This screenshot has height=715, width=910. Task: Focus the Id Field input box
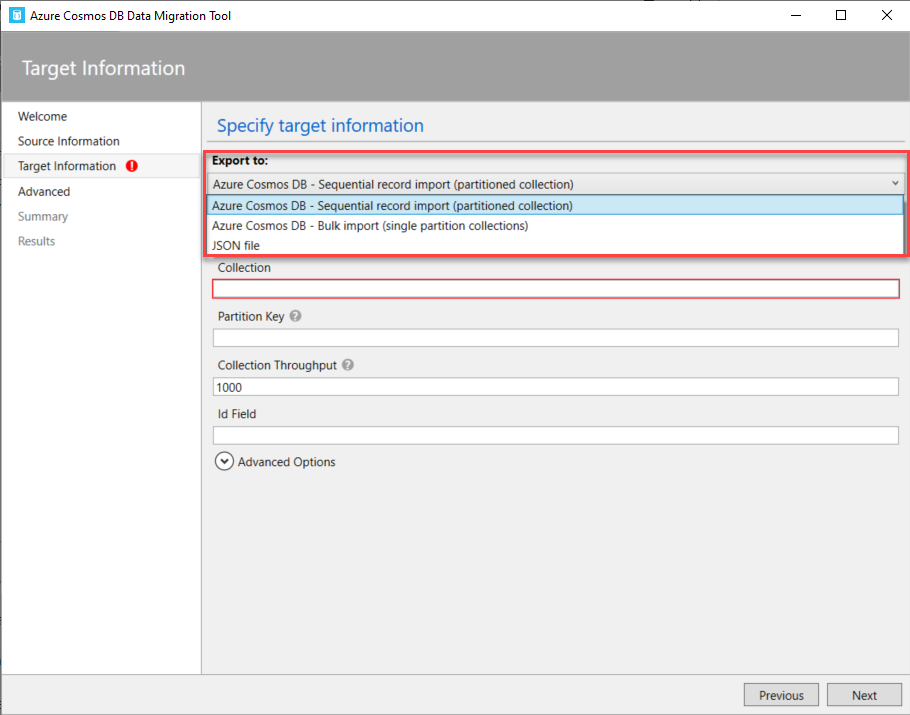[555, 436]
